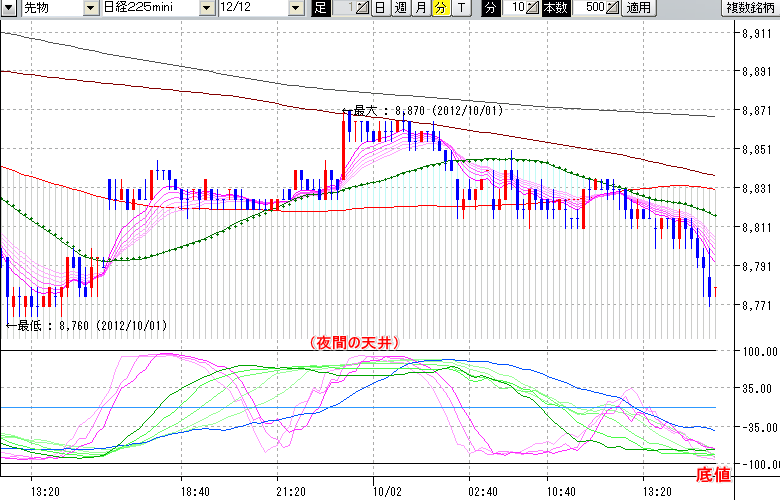
Task: Click the red 夜間の天井 annotation
Action: pyautogui.click(x=355, y=342)
